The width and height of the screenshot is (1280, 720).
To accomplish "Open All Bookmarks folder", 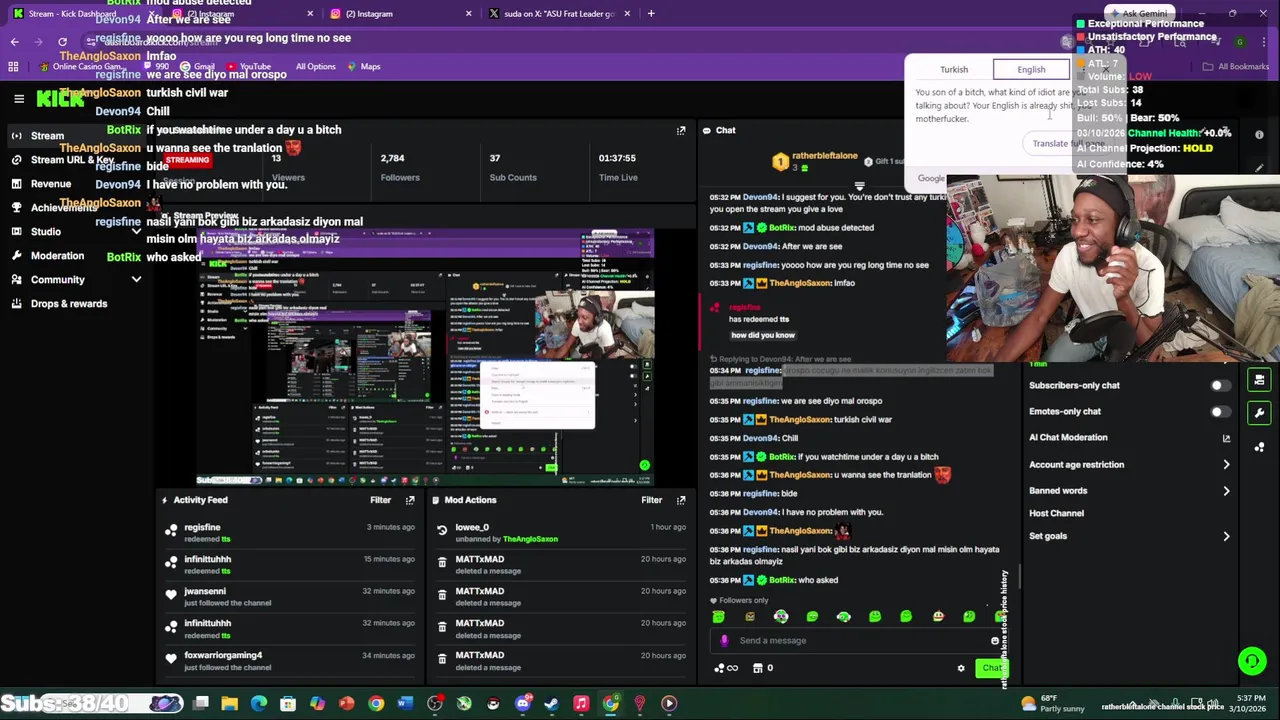I will (x=1235, y=67).
